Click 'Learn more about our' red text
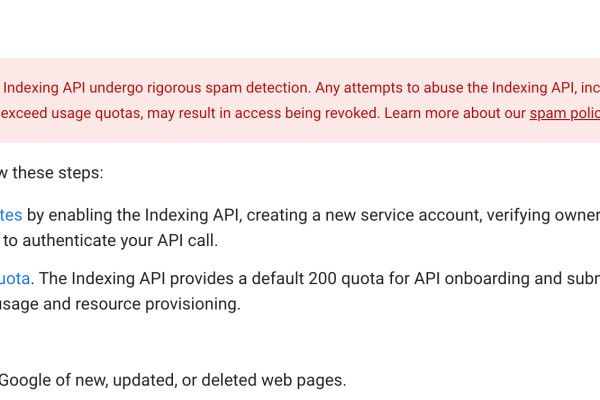Viewport: 600px width, 400px height. click(x=455, y=113)
